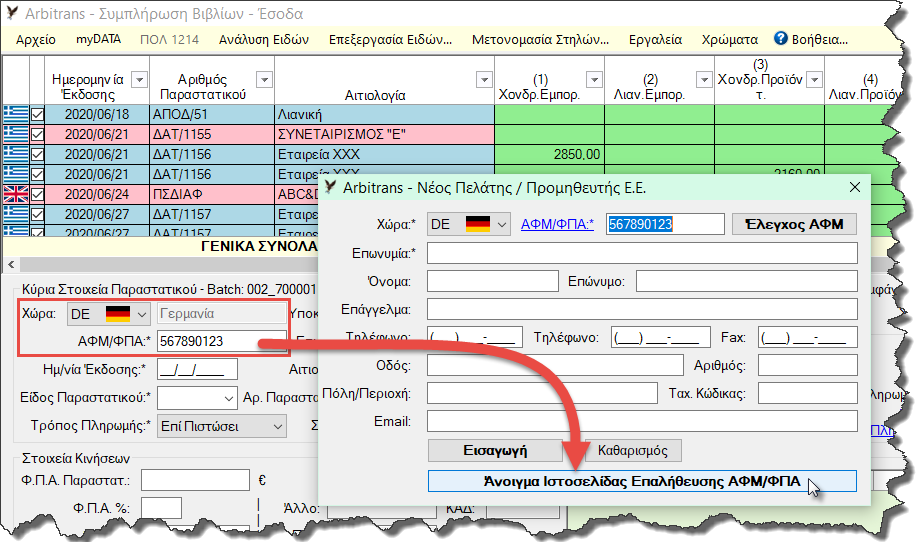Click the Επώνυμο input field

[x=747, y=282]
